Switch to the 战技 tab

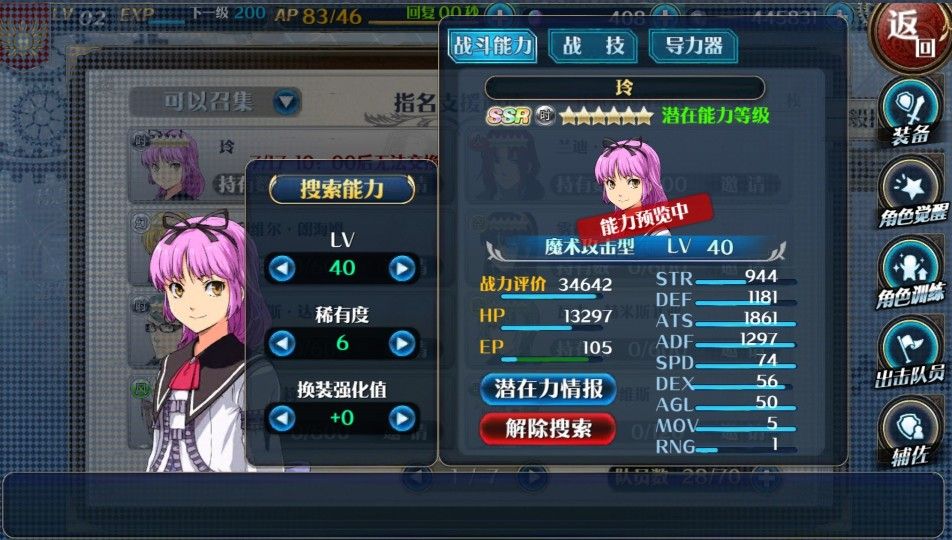pos(593,46)
